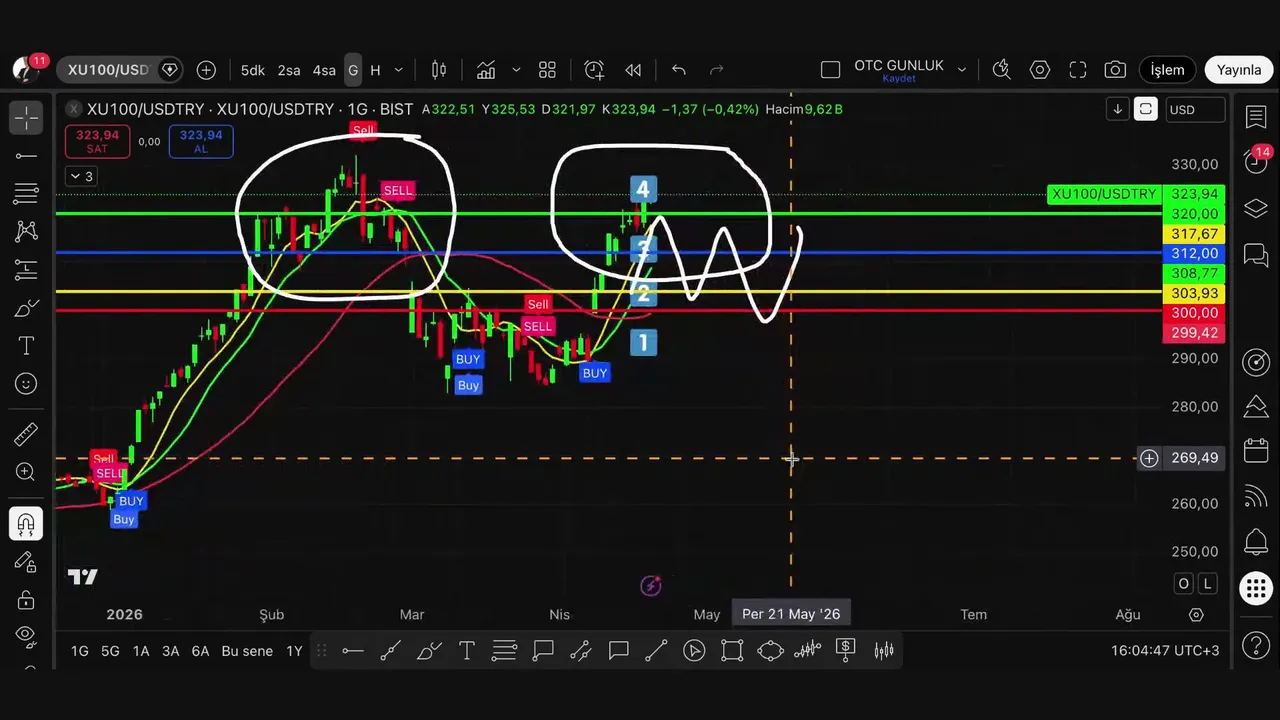This screenshot has width=1280, height=720.
Task: Open chart settings hexagon icon
Action: click(1040, 70)
